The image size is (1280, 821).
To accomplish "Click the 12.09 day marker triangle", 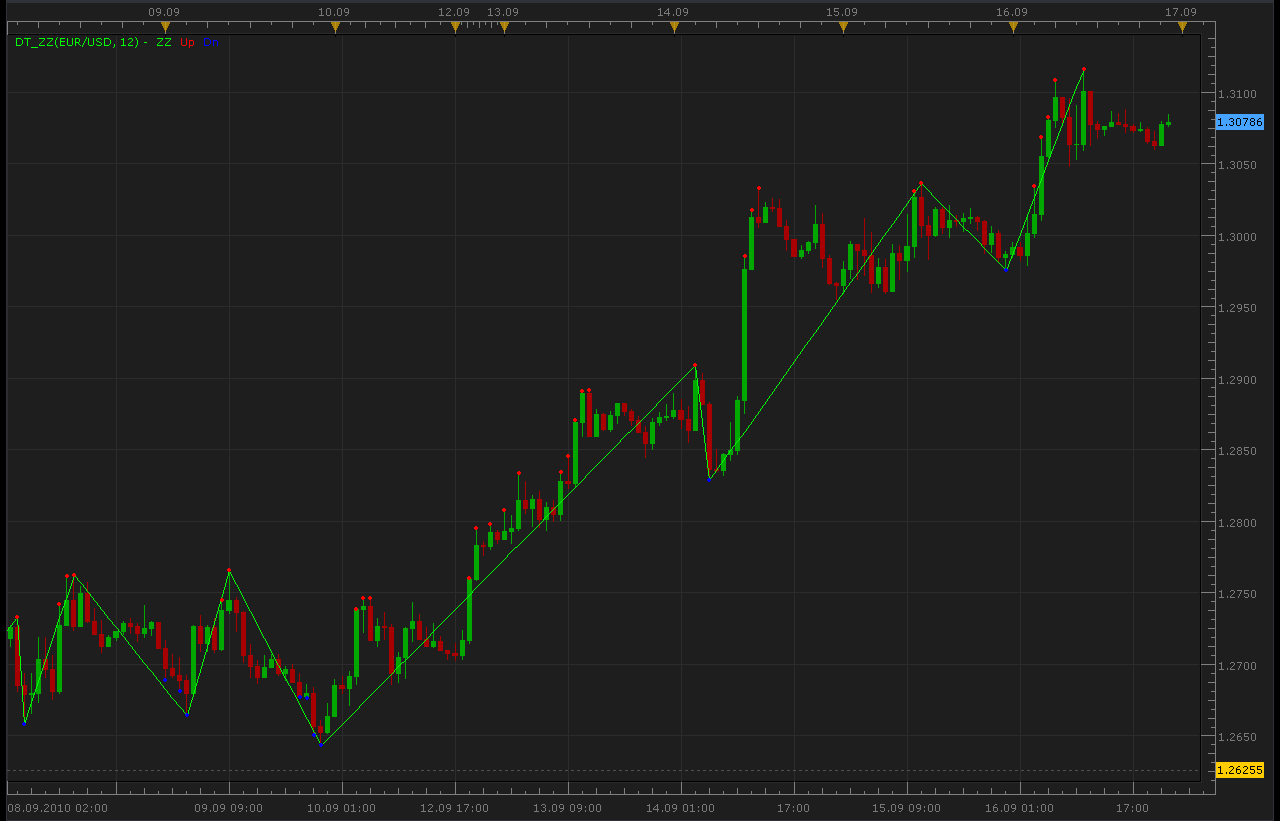I will (455, 28).
